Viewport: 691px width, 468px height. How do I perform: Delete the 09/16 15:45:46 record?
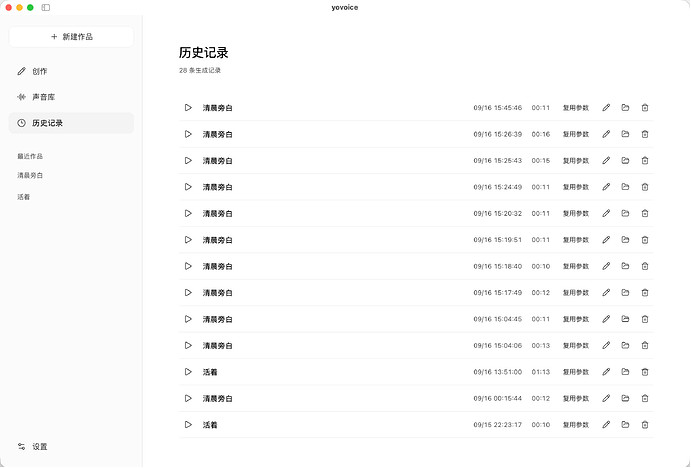[645, 108]
